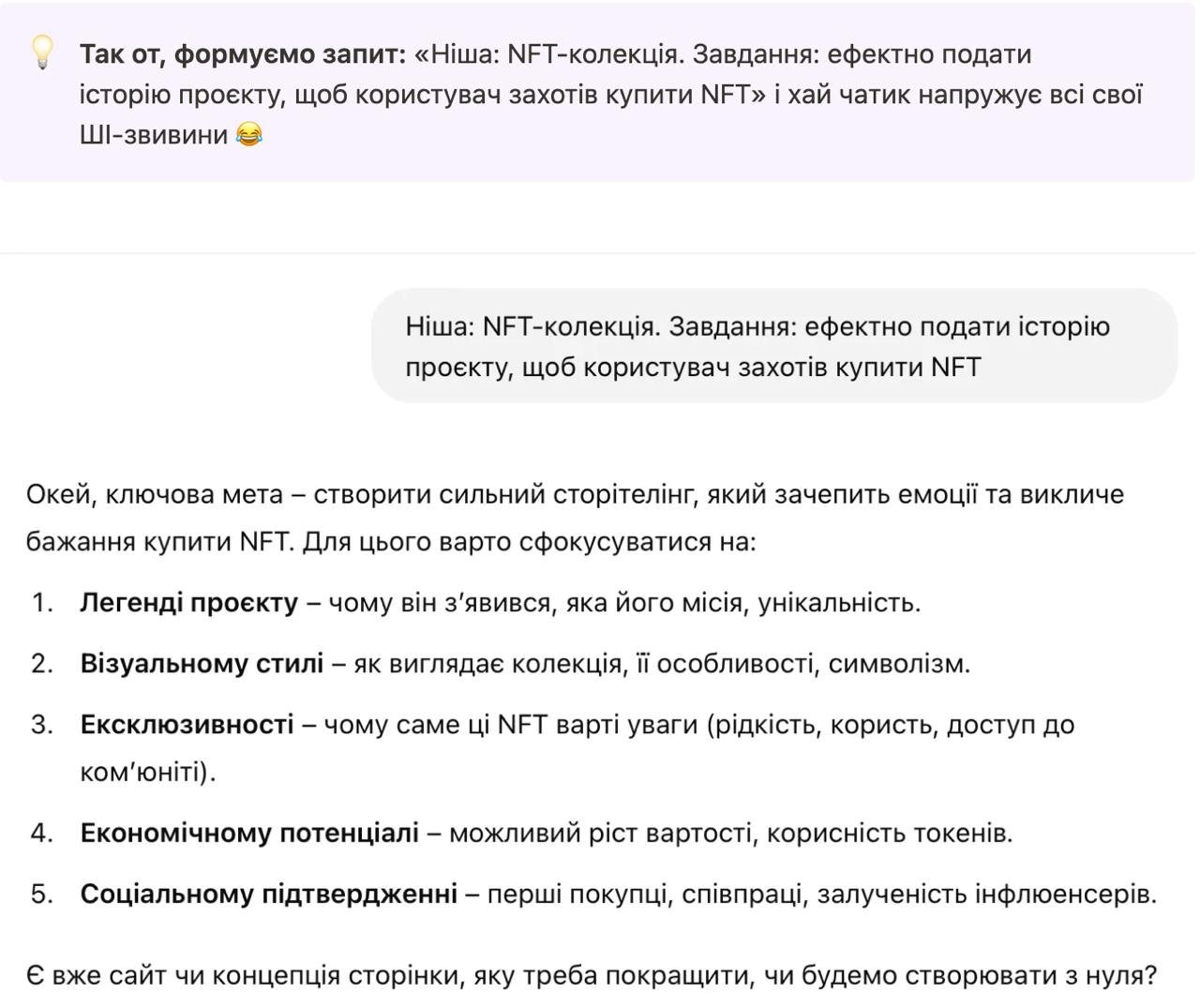Click the horizontal divider line below the callout

pos(598,253)
